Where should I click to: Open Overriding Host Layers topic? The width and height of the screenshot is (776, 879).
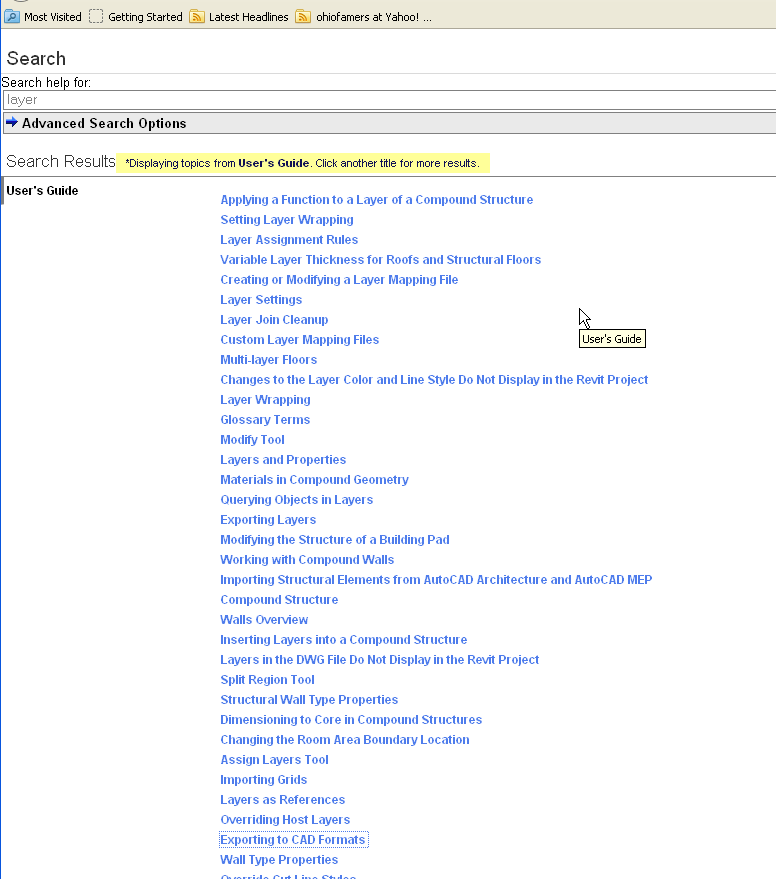click(x=285, y=820)
